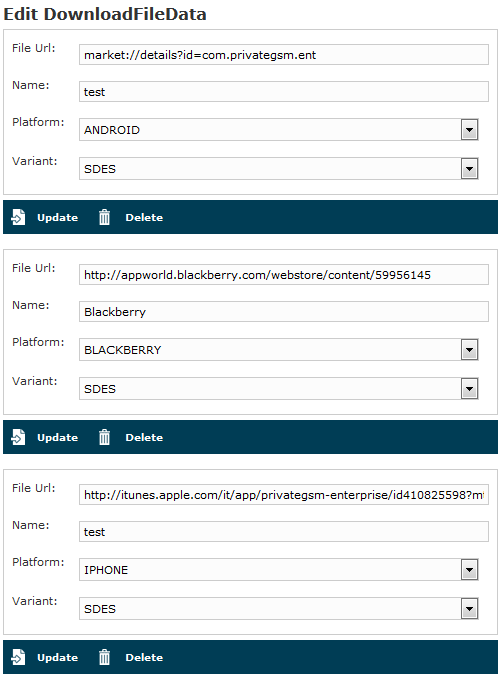Viewport: 501px width, 677px height.
Task: Click the Update icon in the ANDROID entry bar
Action: 18,217
